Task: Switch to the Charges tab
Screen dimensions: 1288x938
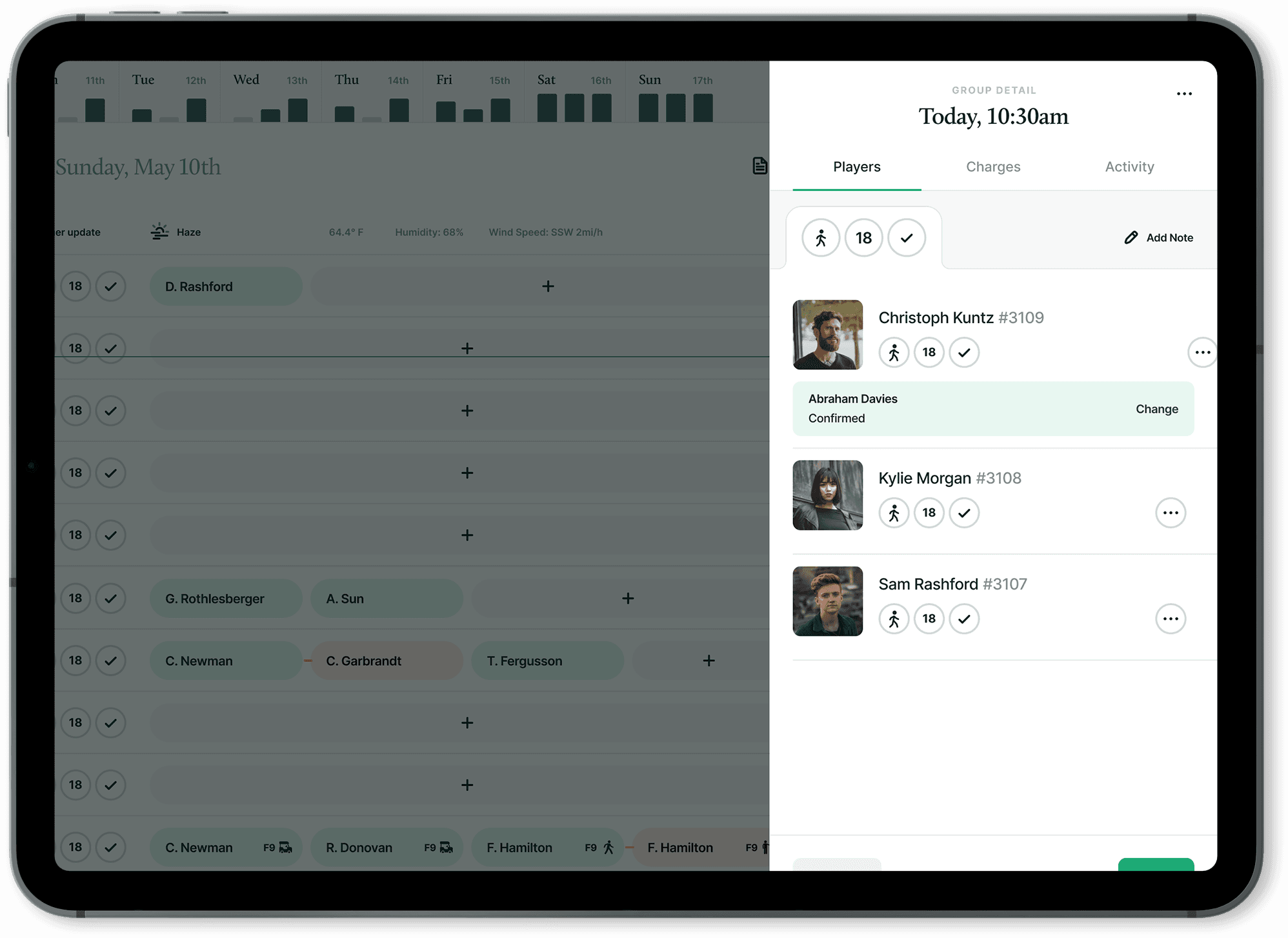Action: tap(993, 166)
